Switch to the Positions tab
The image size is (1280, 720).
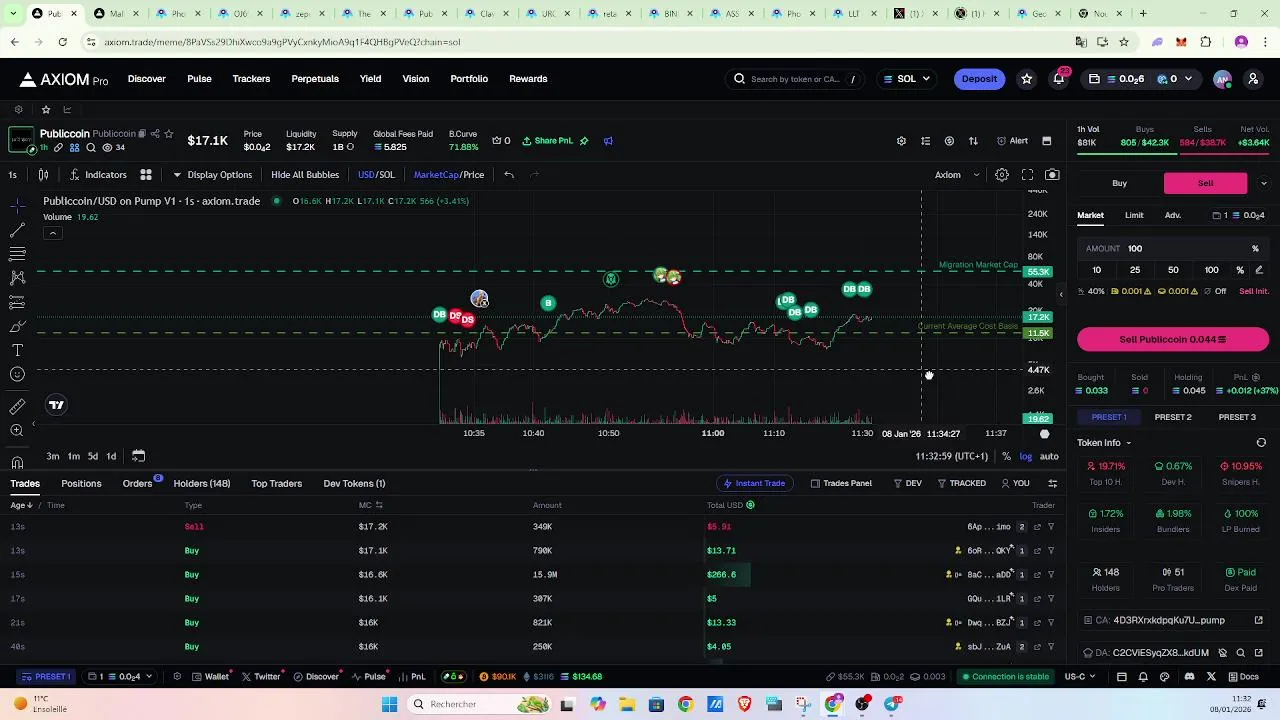click(x=81, y=484)
